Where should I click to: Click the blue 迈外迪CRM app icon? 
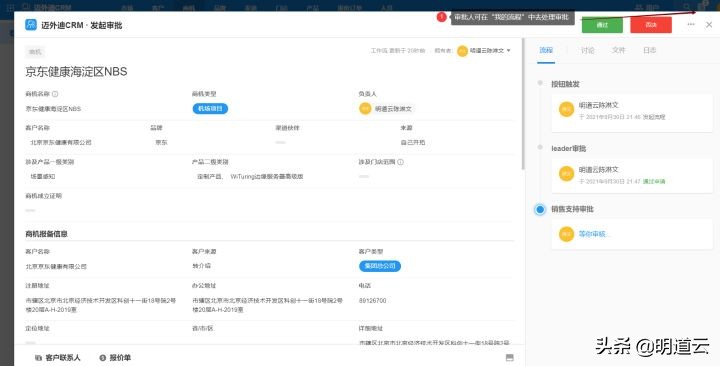coord(31,25)
